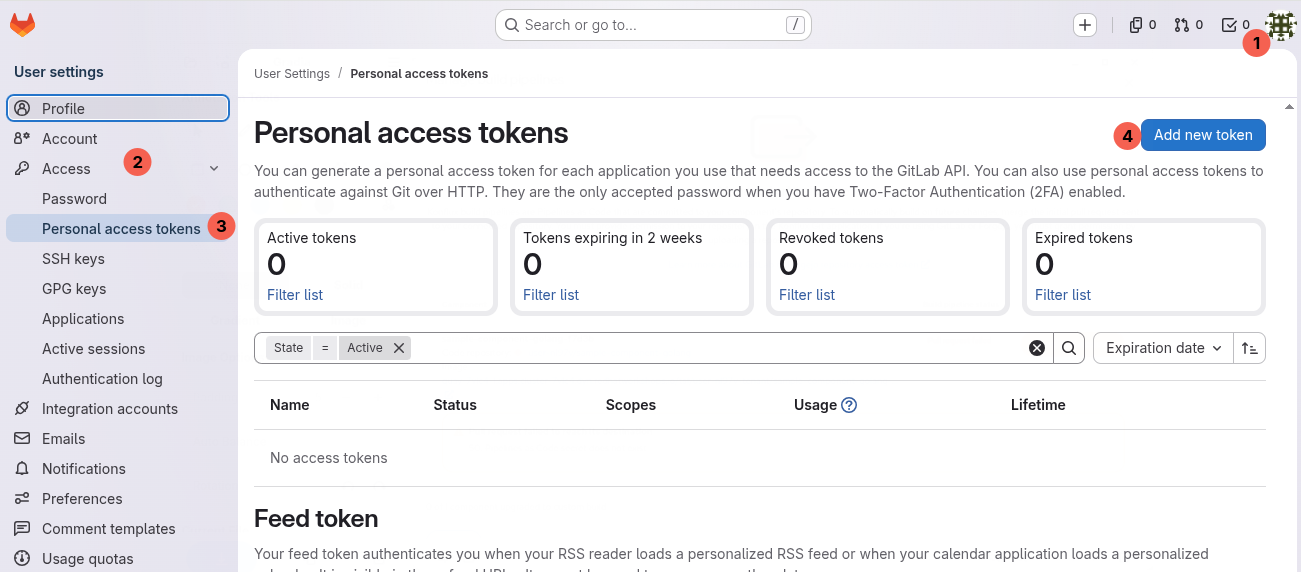Open Notifications settings text link

click(x=84, y=468)
